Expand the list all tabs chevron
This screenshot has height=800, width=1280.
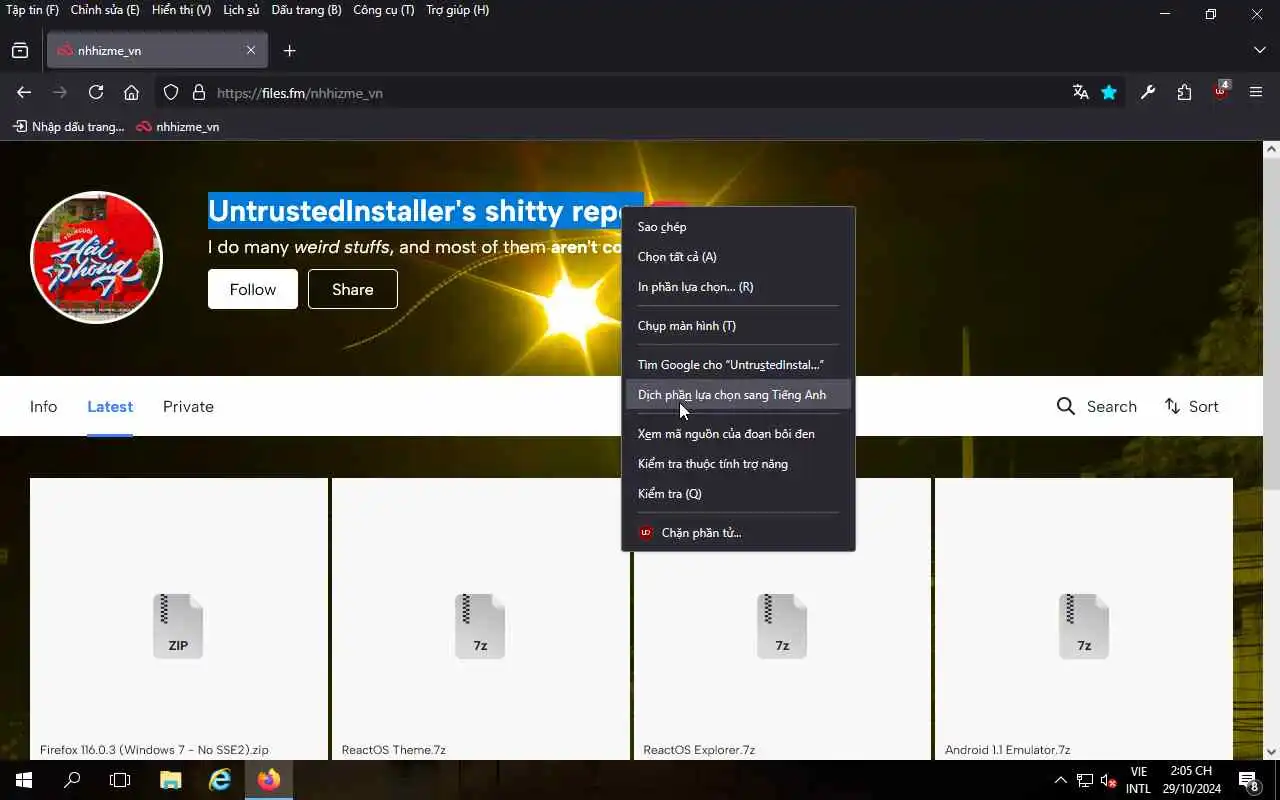[x=1259, y=50]
